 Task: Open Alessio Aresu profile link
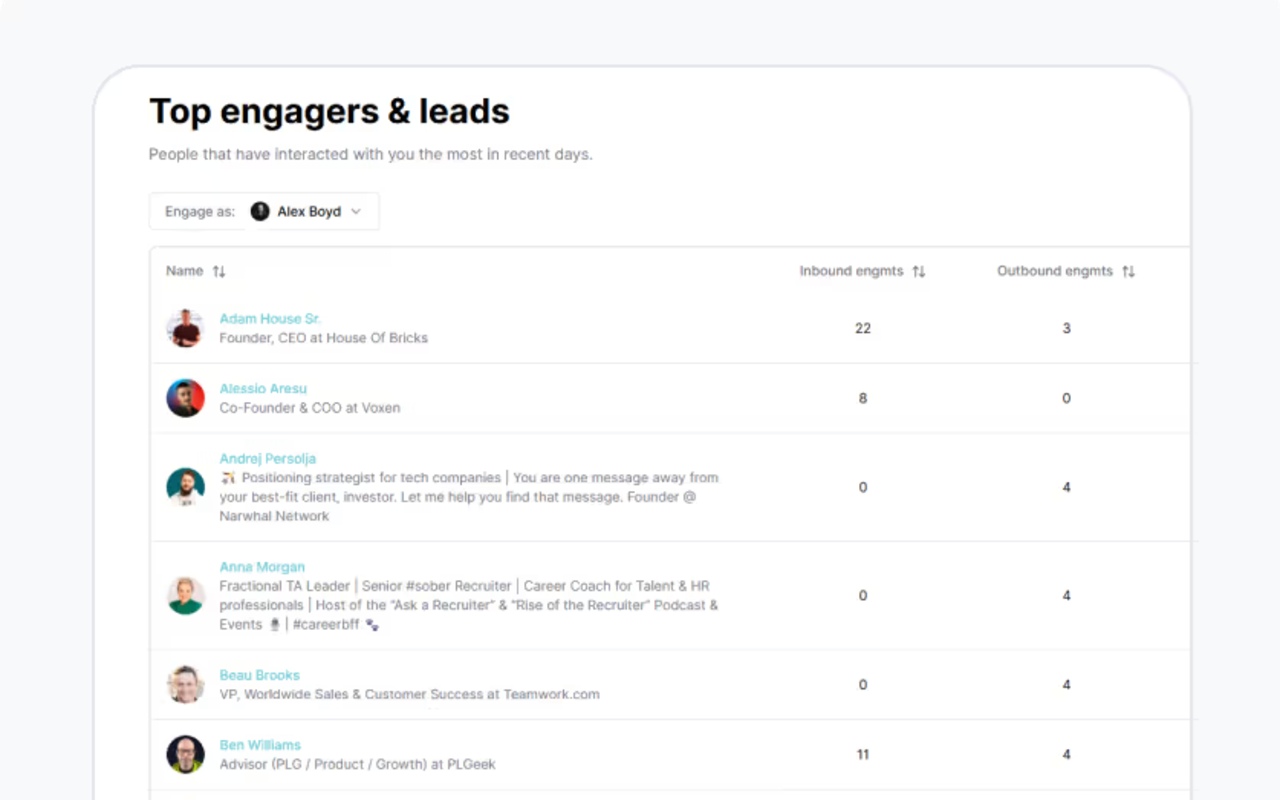[x=263, y=389]
